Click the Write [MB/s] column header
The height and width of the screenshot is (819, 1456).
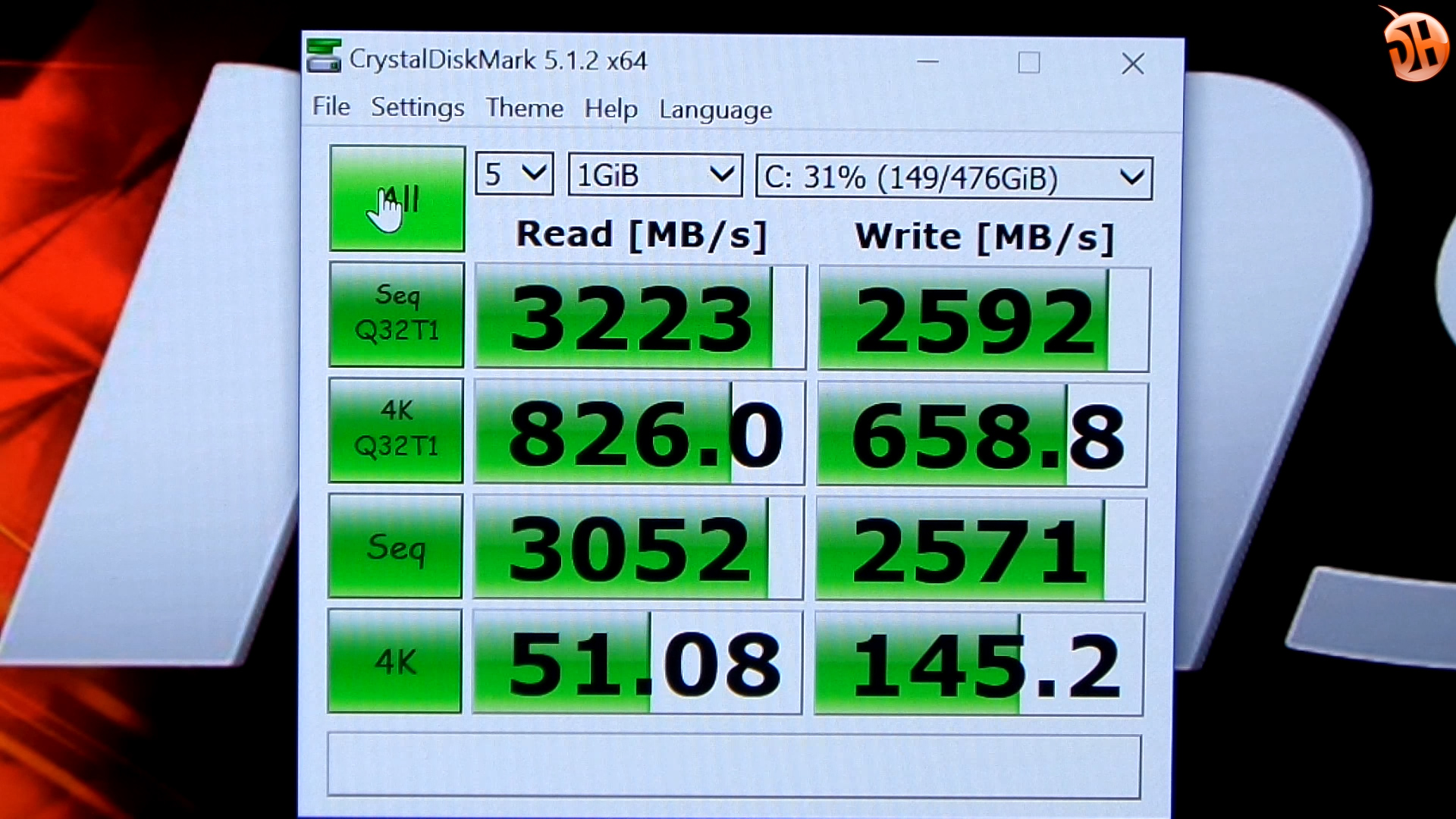(984, 237)
